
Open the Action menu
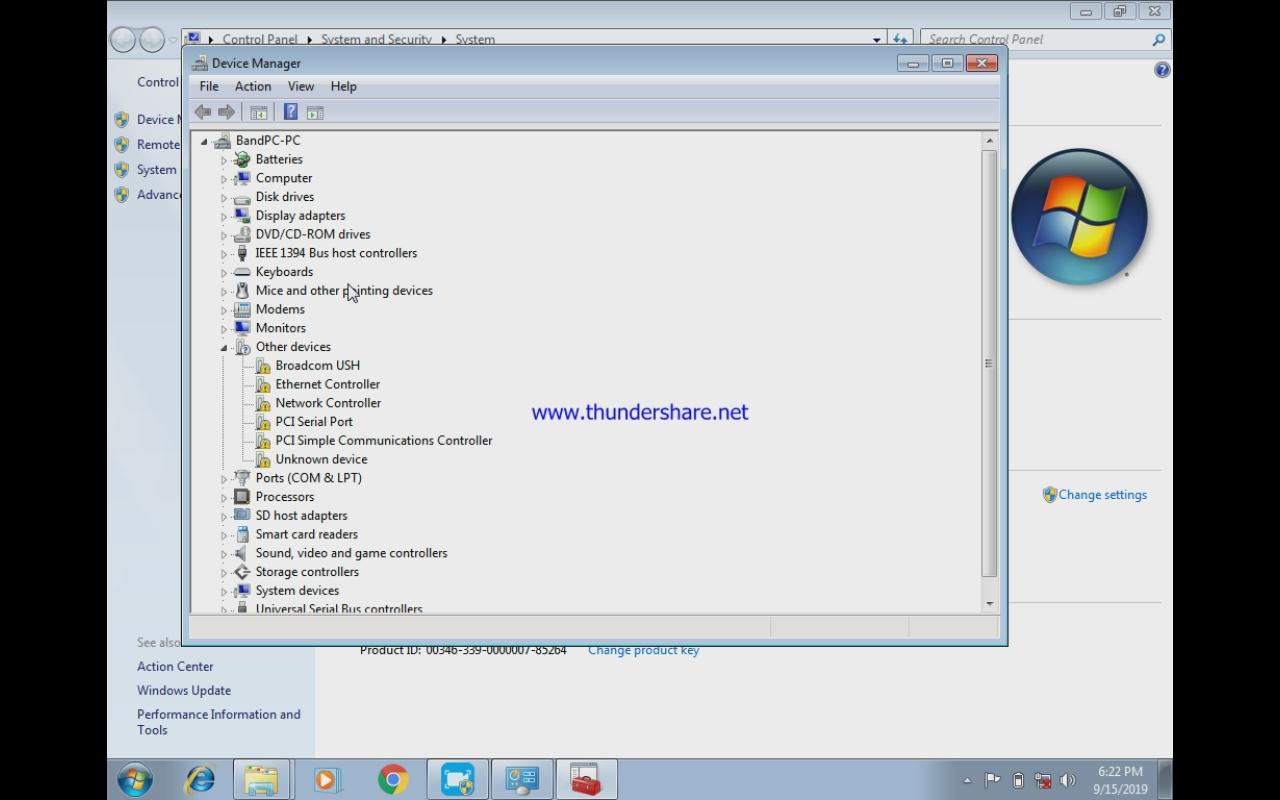252,86
